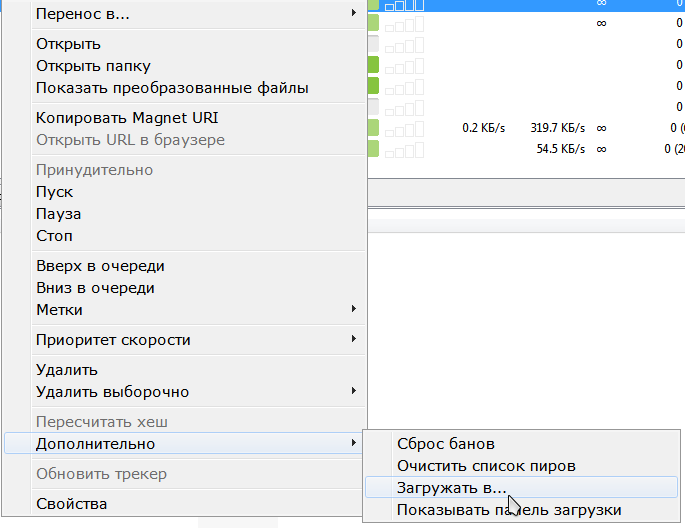Stop torrent using "Стоп"
The height and width of the screenshot is (528, 685).
(54, 236)
